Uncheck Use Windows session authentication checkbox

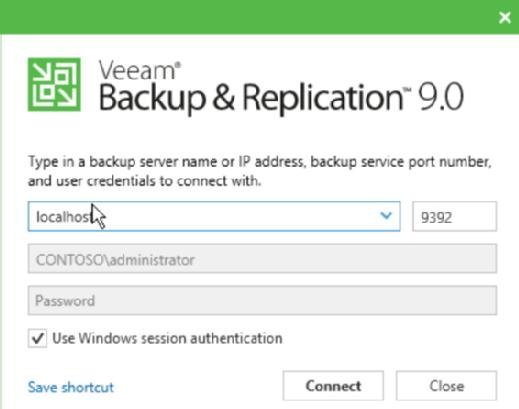(x=37, y=338)
